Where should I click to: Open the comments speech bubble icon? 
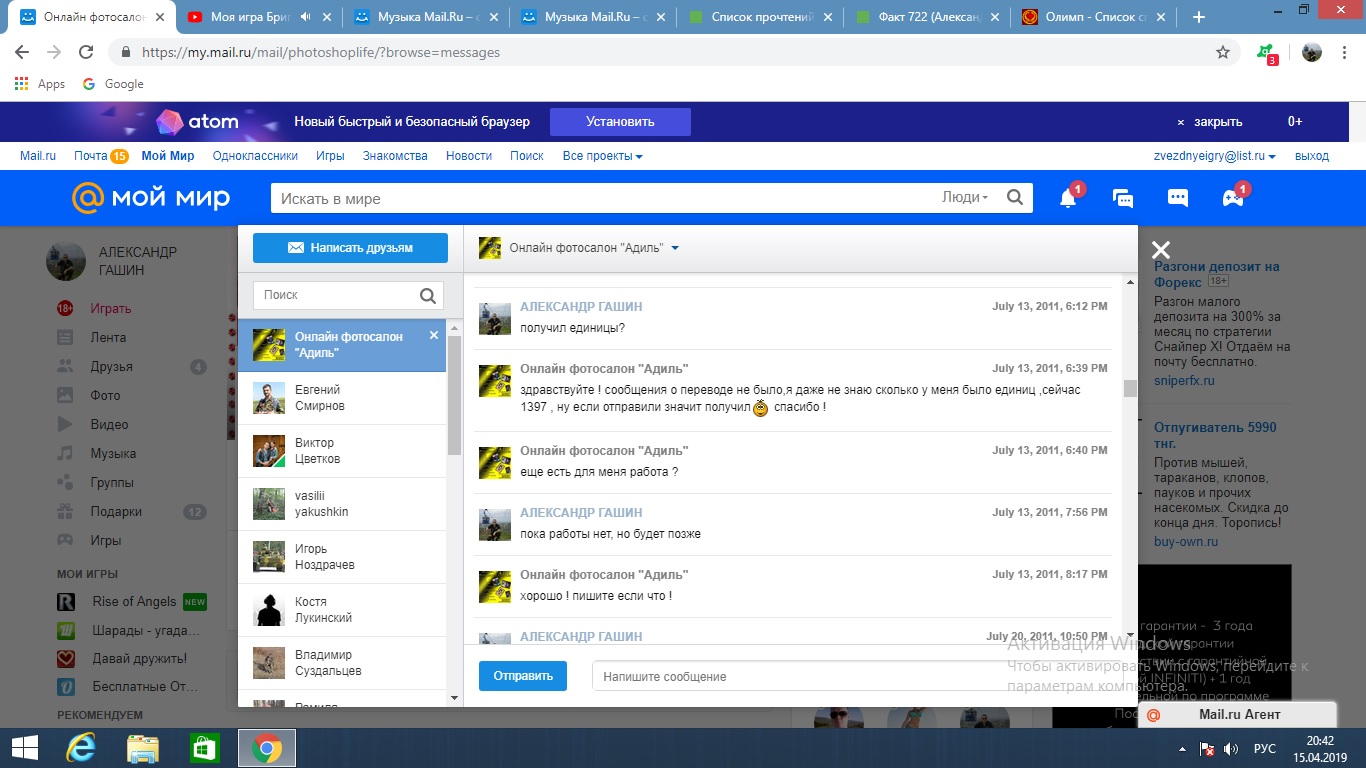click(x=1178, y=198)
